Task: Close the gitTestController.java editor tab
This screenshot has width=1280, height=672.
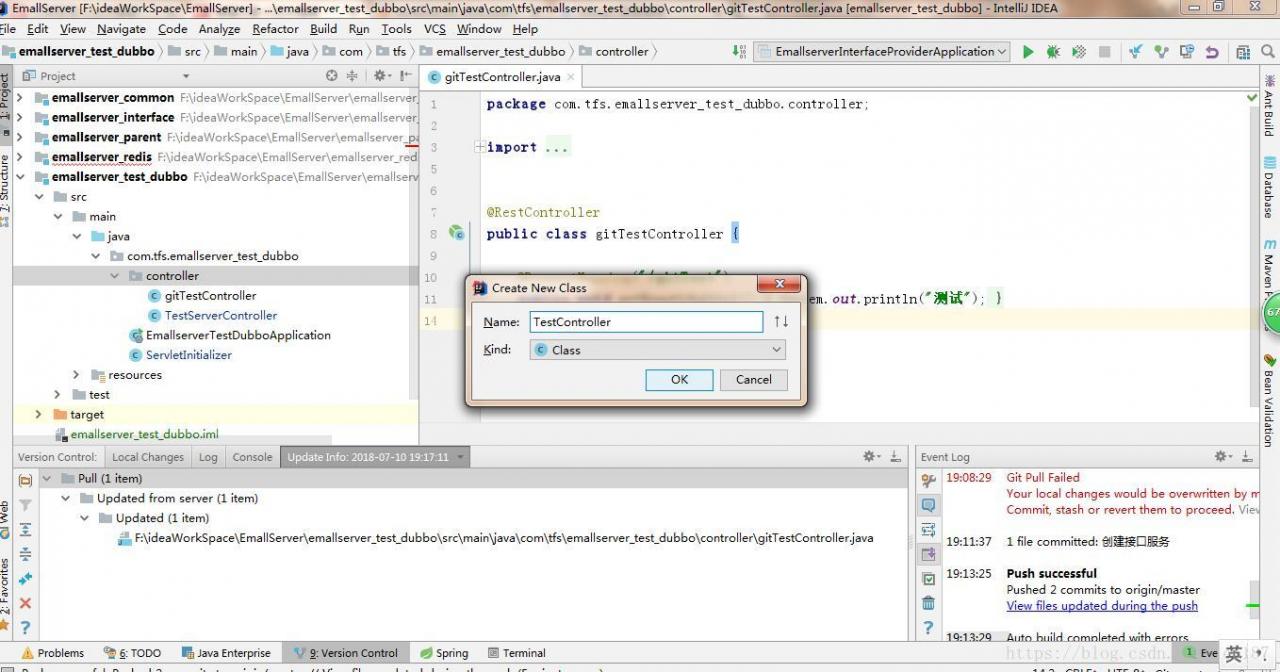Action: click(x=571, y=77)
